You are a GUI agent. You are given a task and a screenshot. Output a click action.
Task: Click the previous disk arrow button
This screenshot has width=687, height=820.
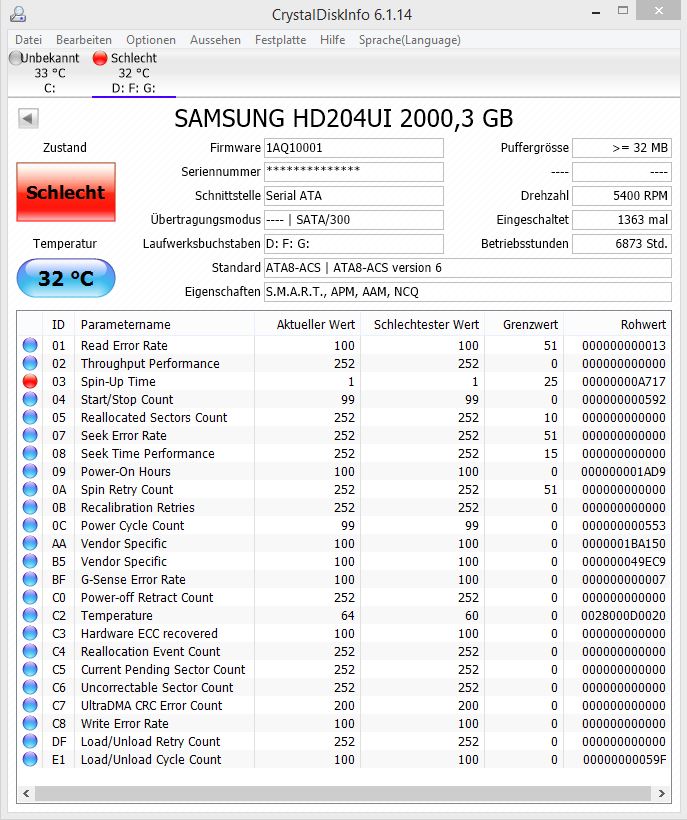pos(28,118)
